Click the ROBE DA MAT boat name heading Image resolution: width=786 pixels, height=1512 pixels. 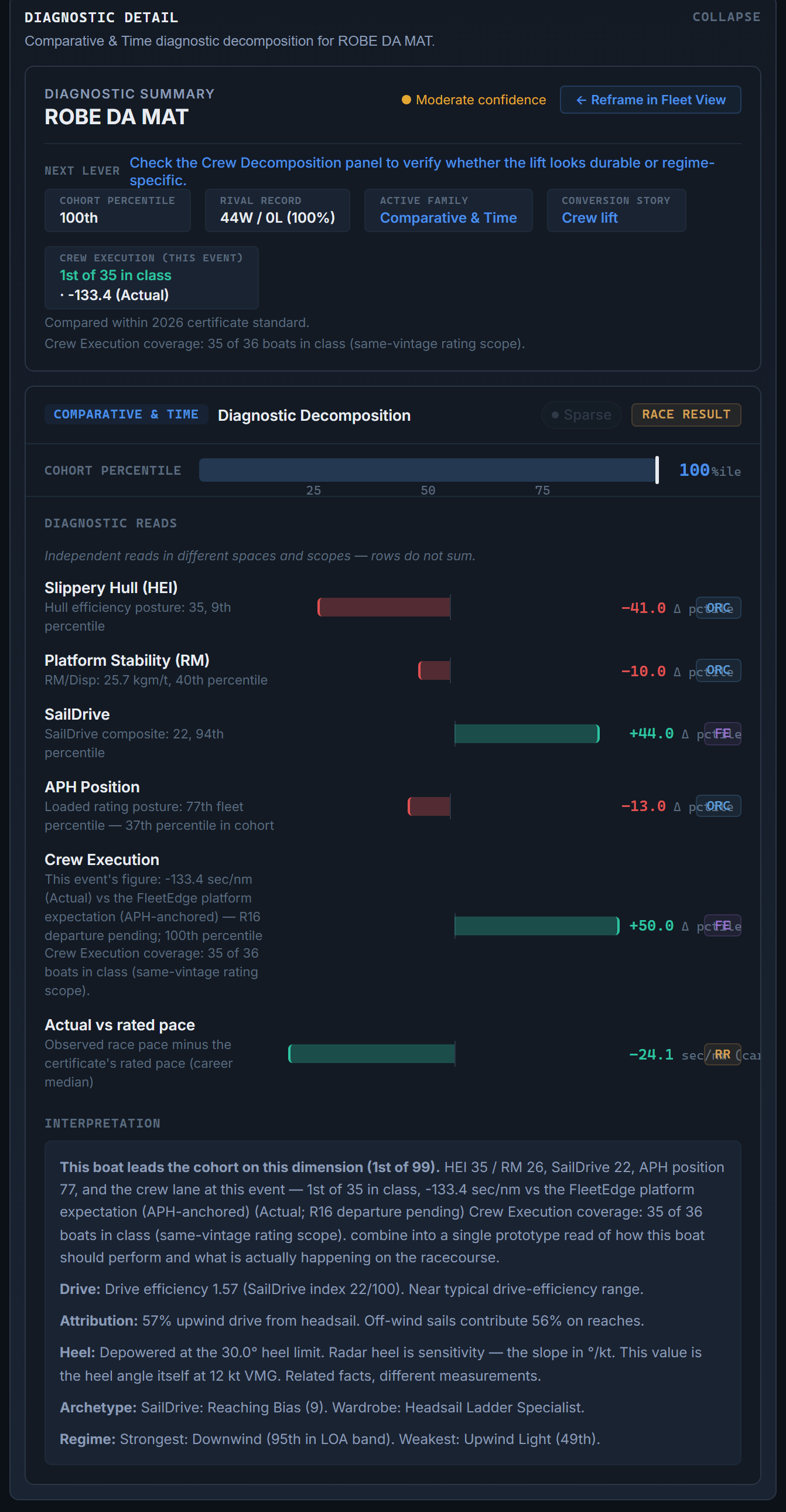coord(116,117)
